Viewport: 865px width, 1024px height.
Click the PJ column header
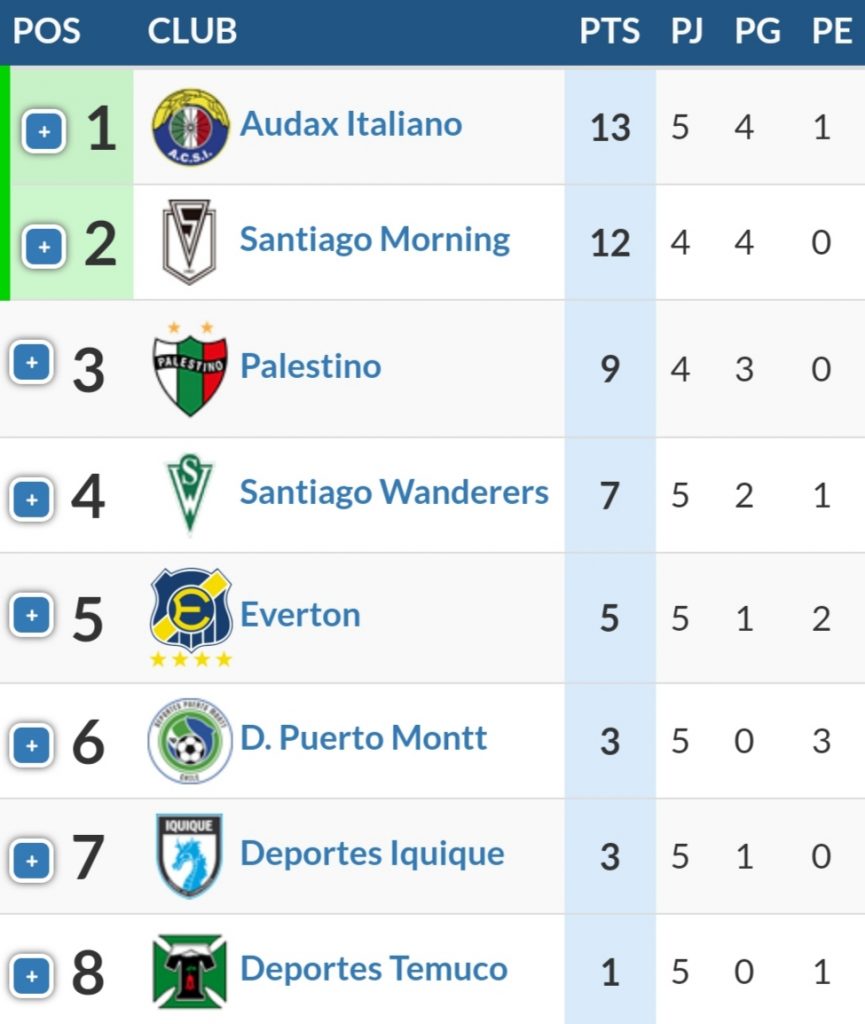tap(687, 31)
